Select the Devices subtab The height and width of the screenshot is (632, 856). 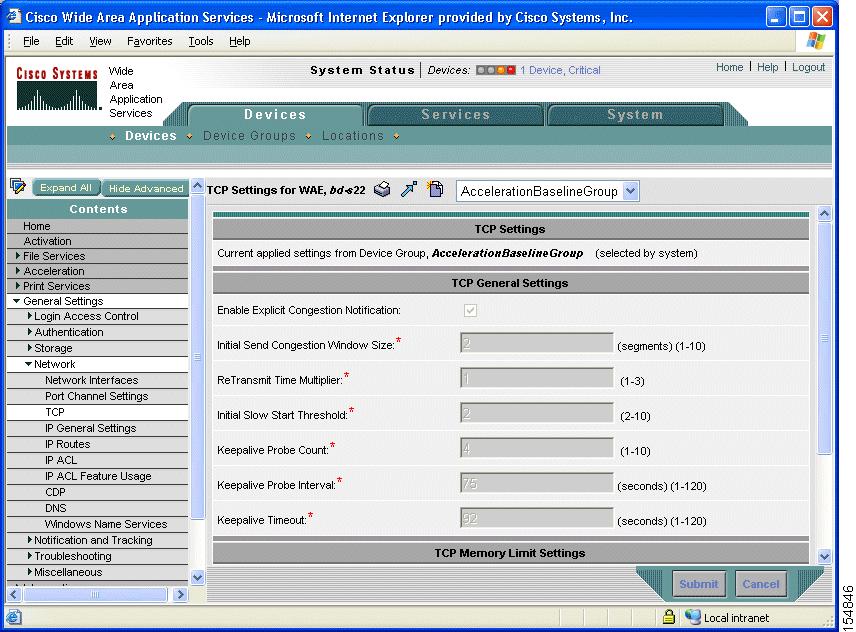[151, 135]
